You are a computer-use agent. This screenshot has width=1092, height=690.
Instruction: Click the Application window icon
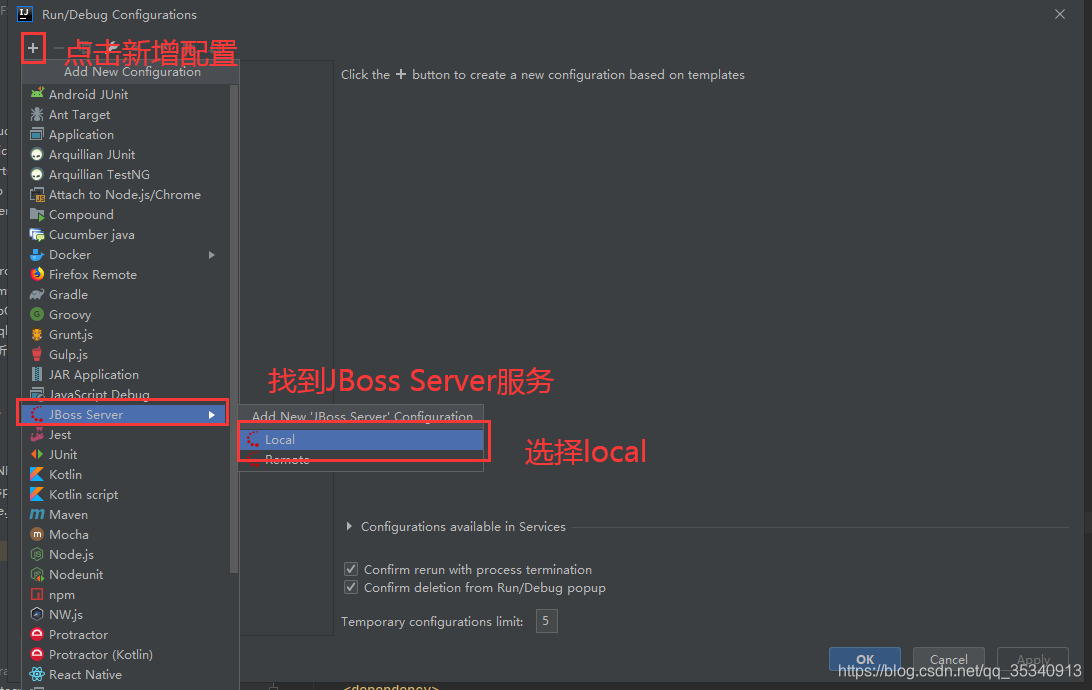pos(37,134)
